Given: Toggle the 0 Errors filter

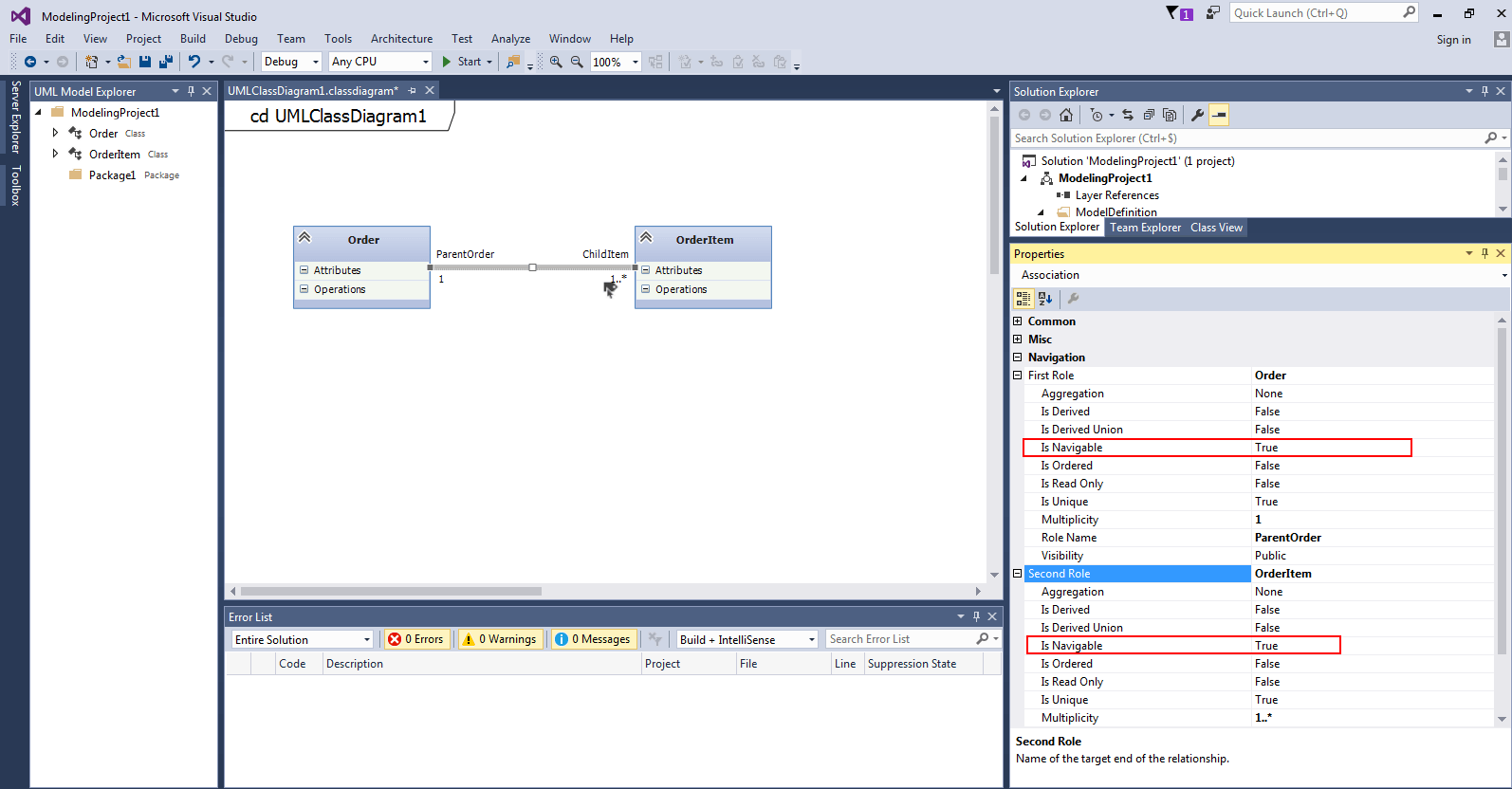Looking at the screenshot, I should (415, 639).
